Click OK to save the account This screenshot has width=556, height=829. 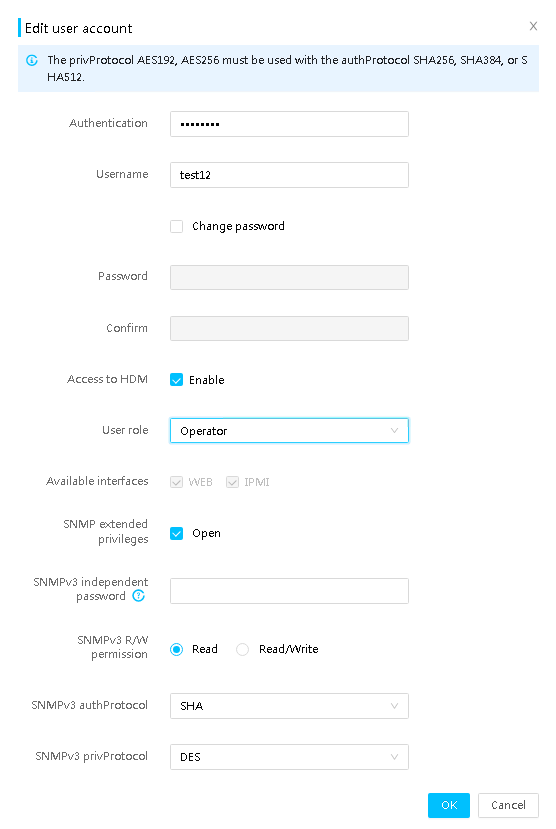click(449, 805)
